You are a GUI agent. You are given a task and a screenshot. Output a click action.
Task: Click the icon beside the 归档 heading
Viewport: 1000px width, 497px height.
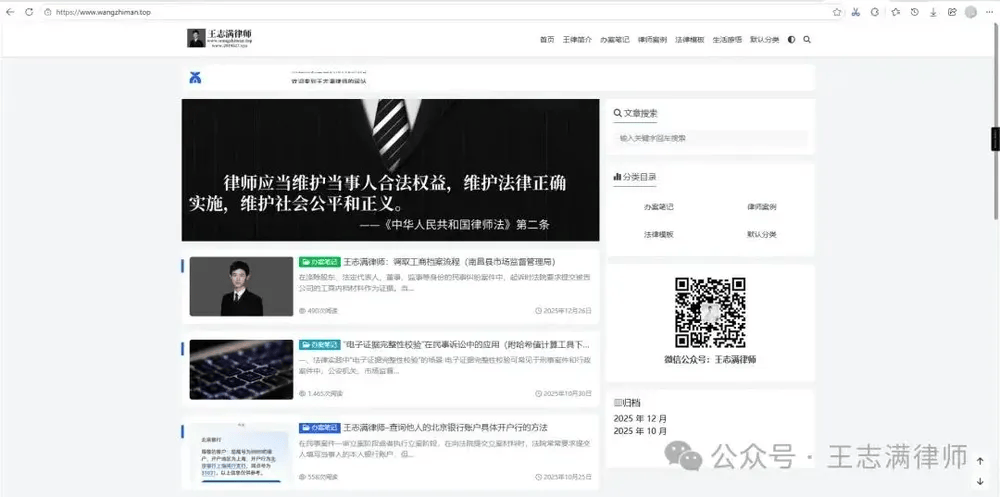617,403
